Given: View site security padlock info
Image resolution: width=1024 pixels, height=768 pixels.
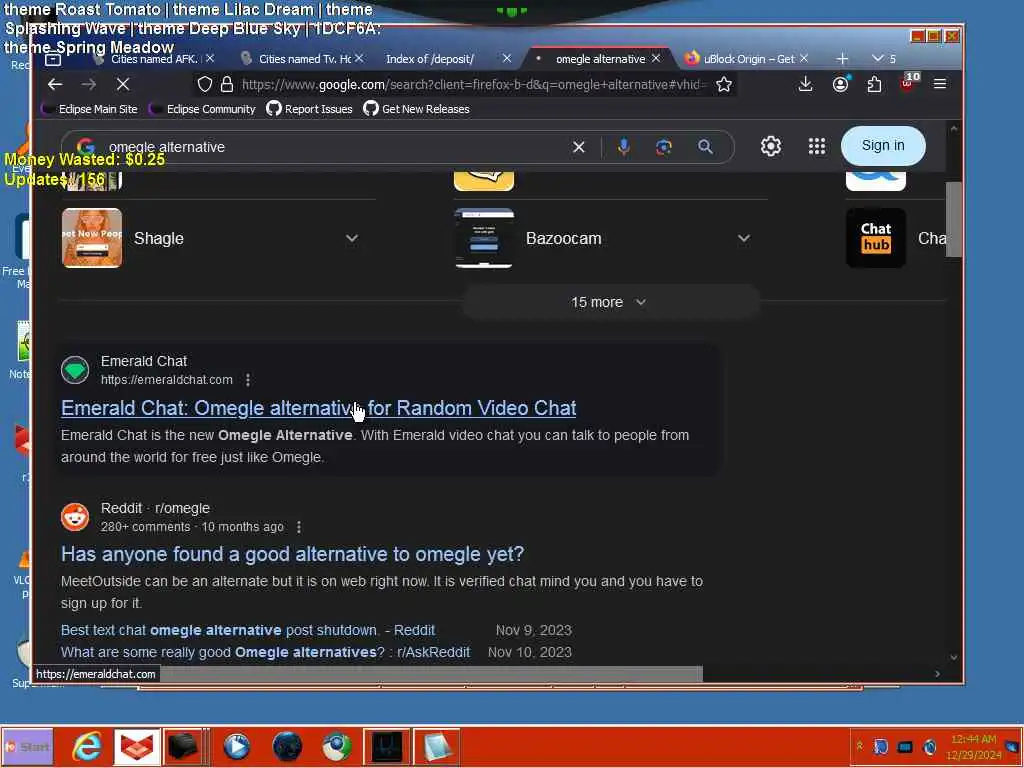Looking at the screenshot, I should (227, 84).
